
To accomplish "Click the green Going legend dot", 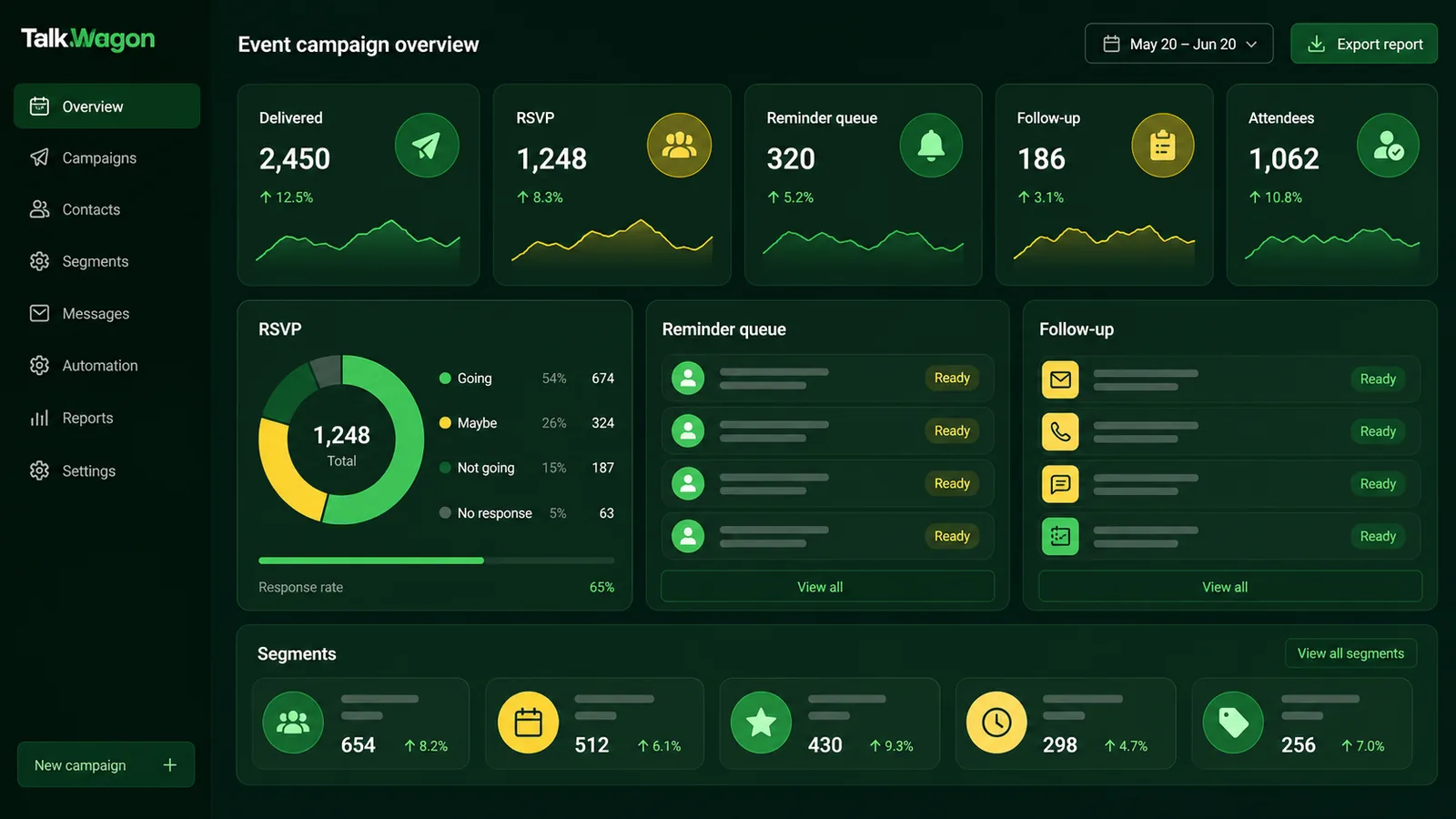I will [445, 379].
